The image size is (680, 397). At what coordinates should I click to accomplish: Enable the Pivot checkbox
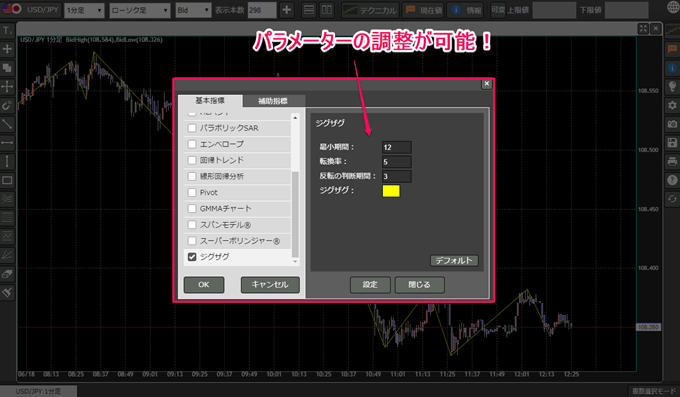click(192, 192)
